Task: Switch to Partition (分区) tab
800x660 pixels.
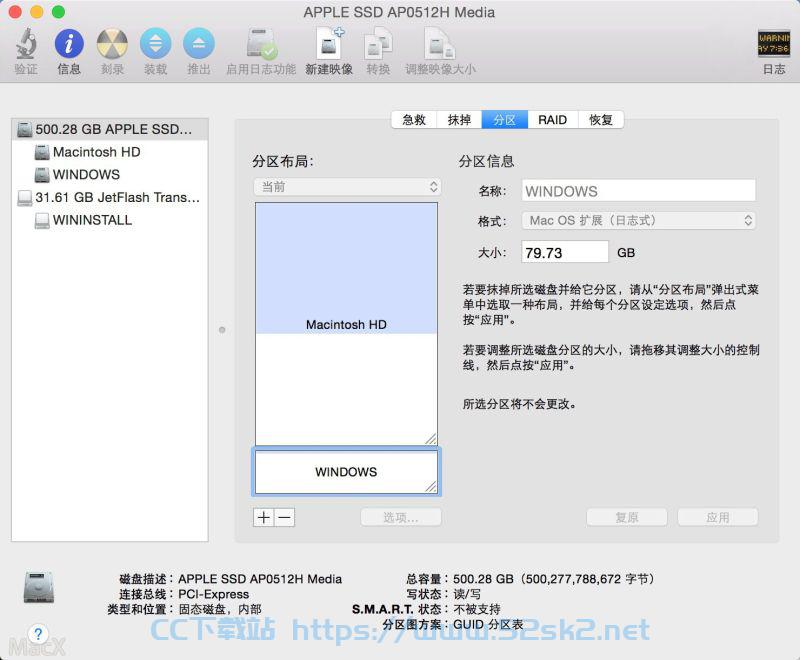Action: click(x=505, y=120)
